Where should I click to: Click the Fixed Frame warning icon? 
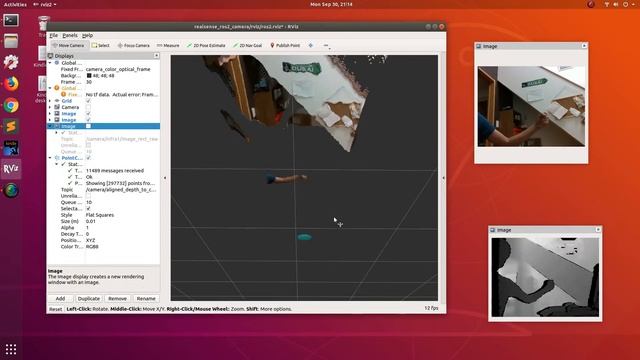coord(63,94)
